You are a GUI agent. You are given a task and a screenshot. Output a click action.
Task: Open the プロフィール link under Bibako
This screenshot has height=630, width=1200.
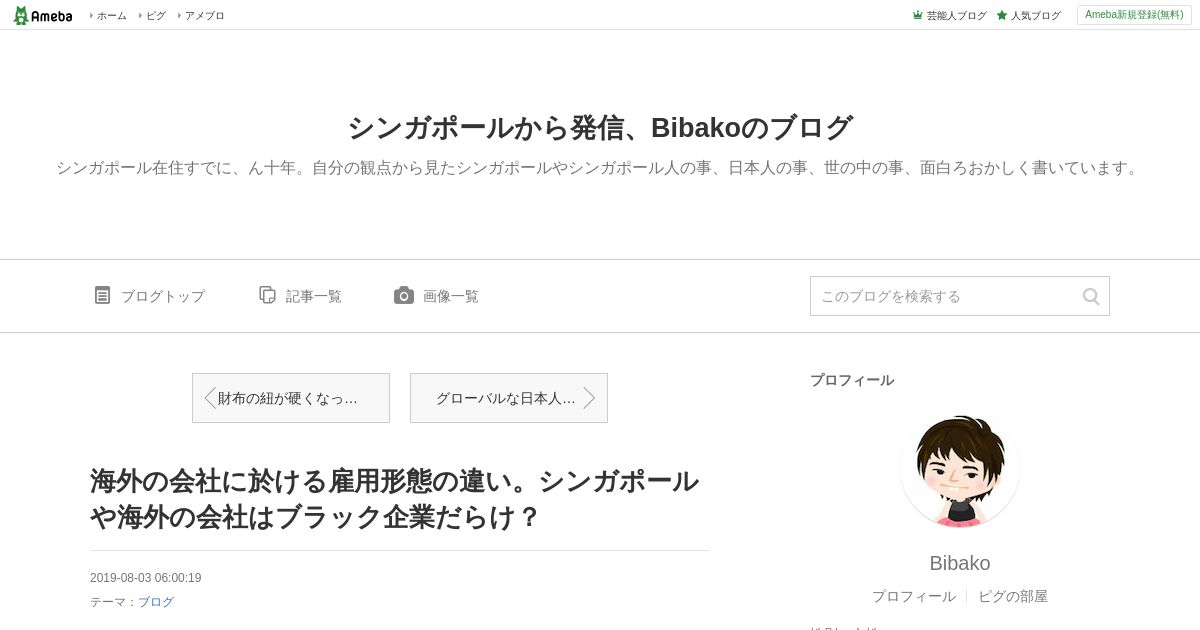(x=914, y=596)
